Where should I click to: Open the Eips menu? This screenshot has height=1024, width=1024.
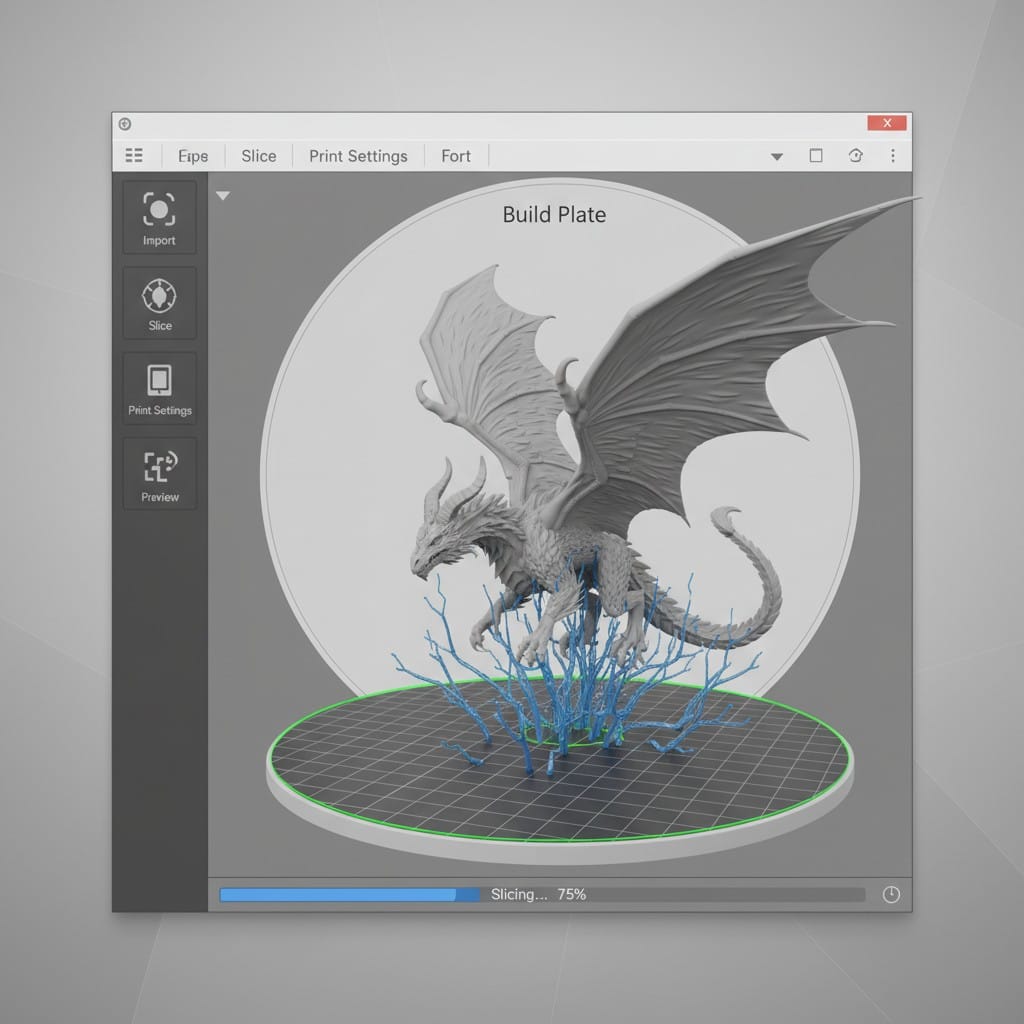click(x=193, y=156)
